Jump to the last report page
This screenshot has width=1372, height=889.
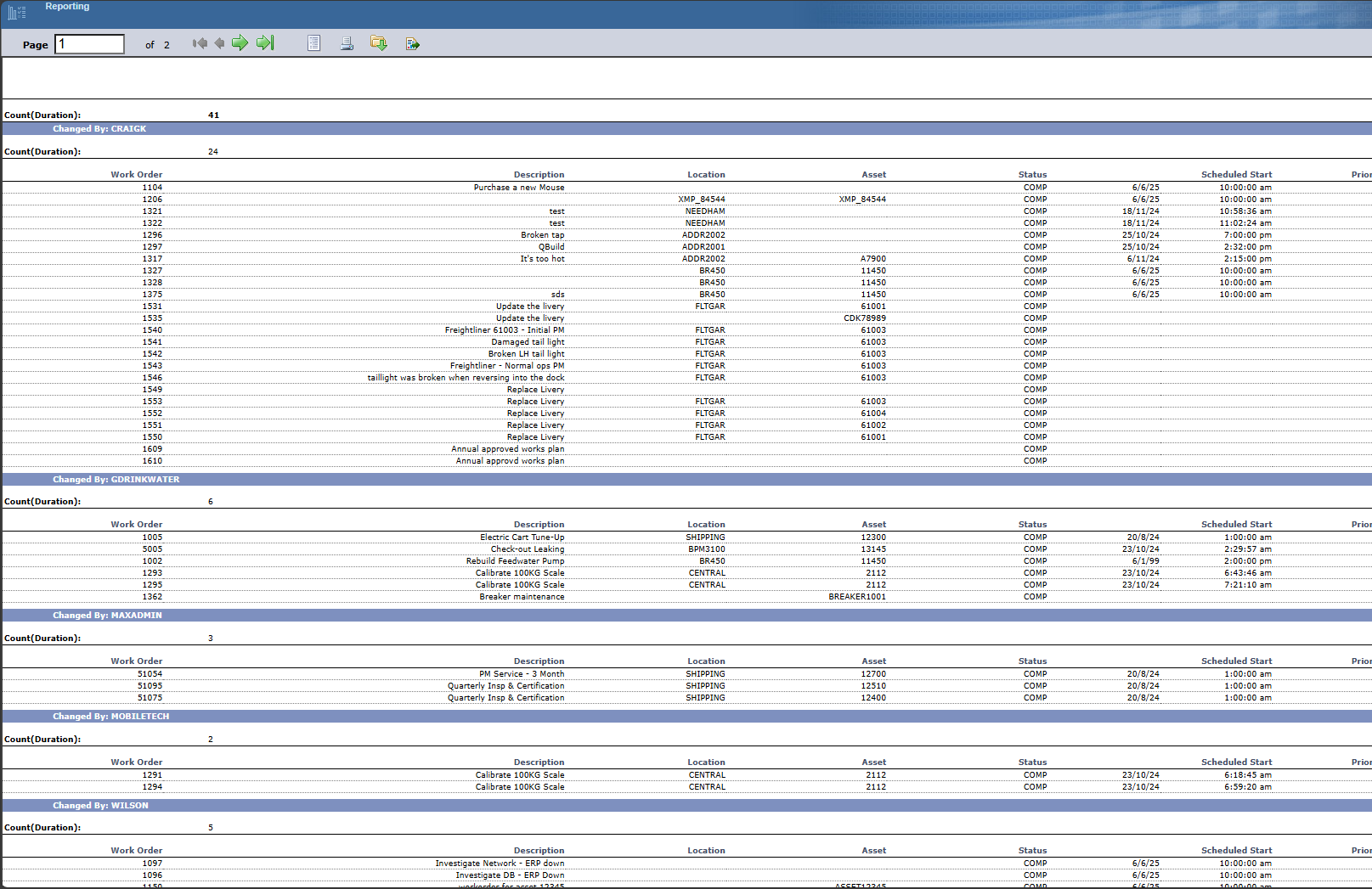coord(265,43)
